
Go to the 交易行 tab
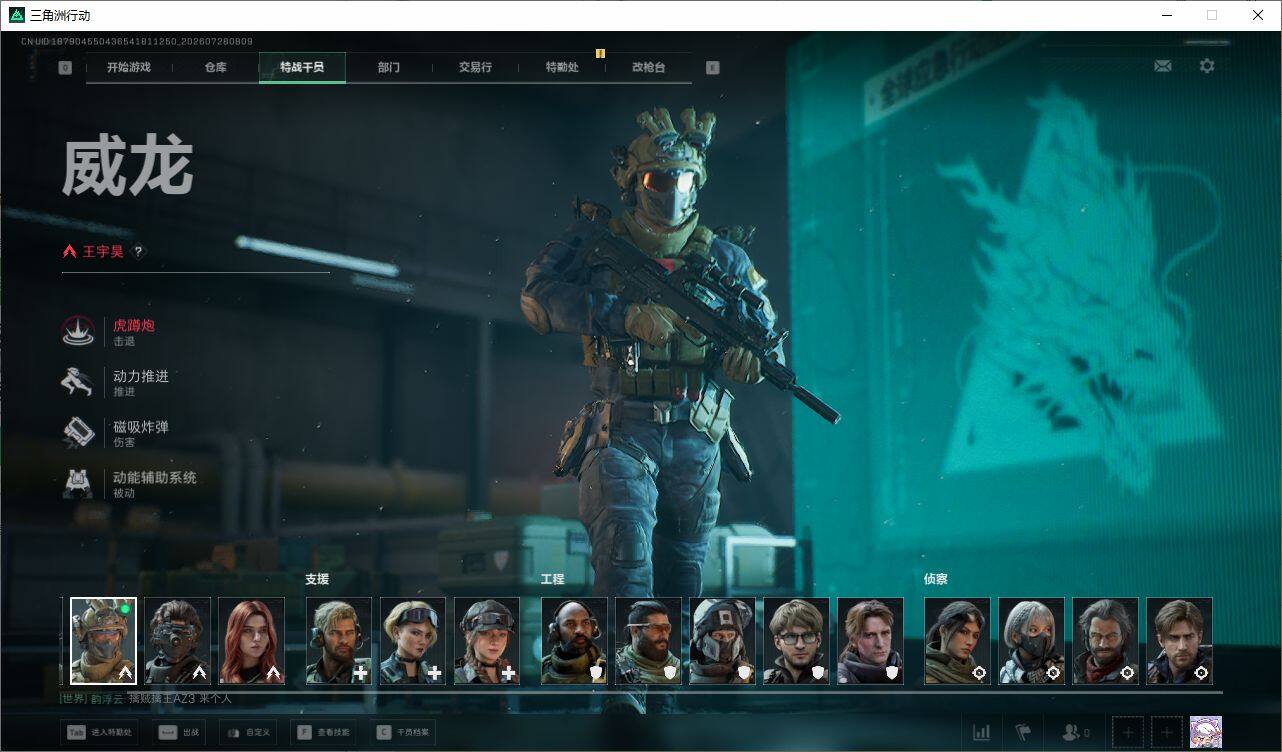[475, 68]
